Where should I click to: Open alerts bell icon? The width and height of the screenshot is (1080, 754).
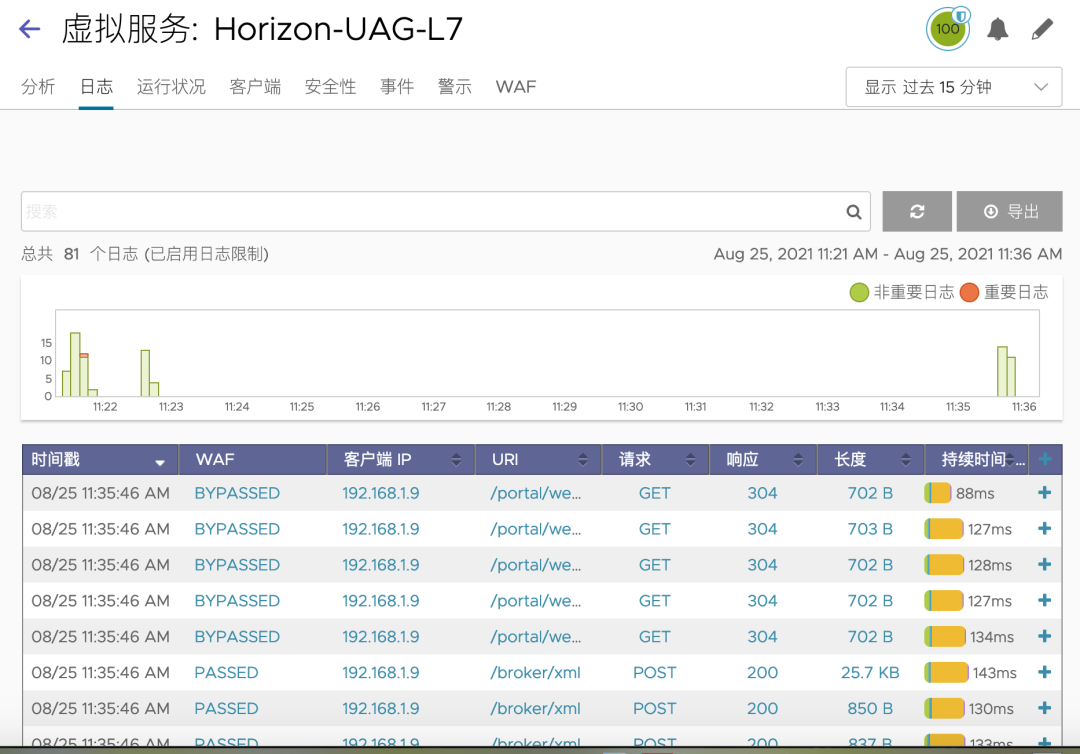997,29
